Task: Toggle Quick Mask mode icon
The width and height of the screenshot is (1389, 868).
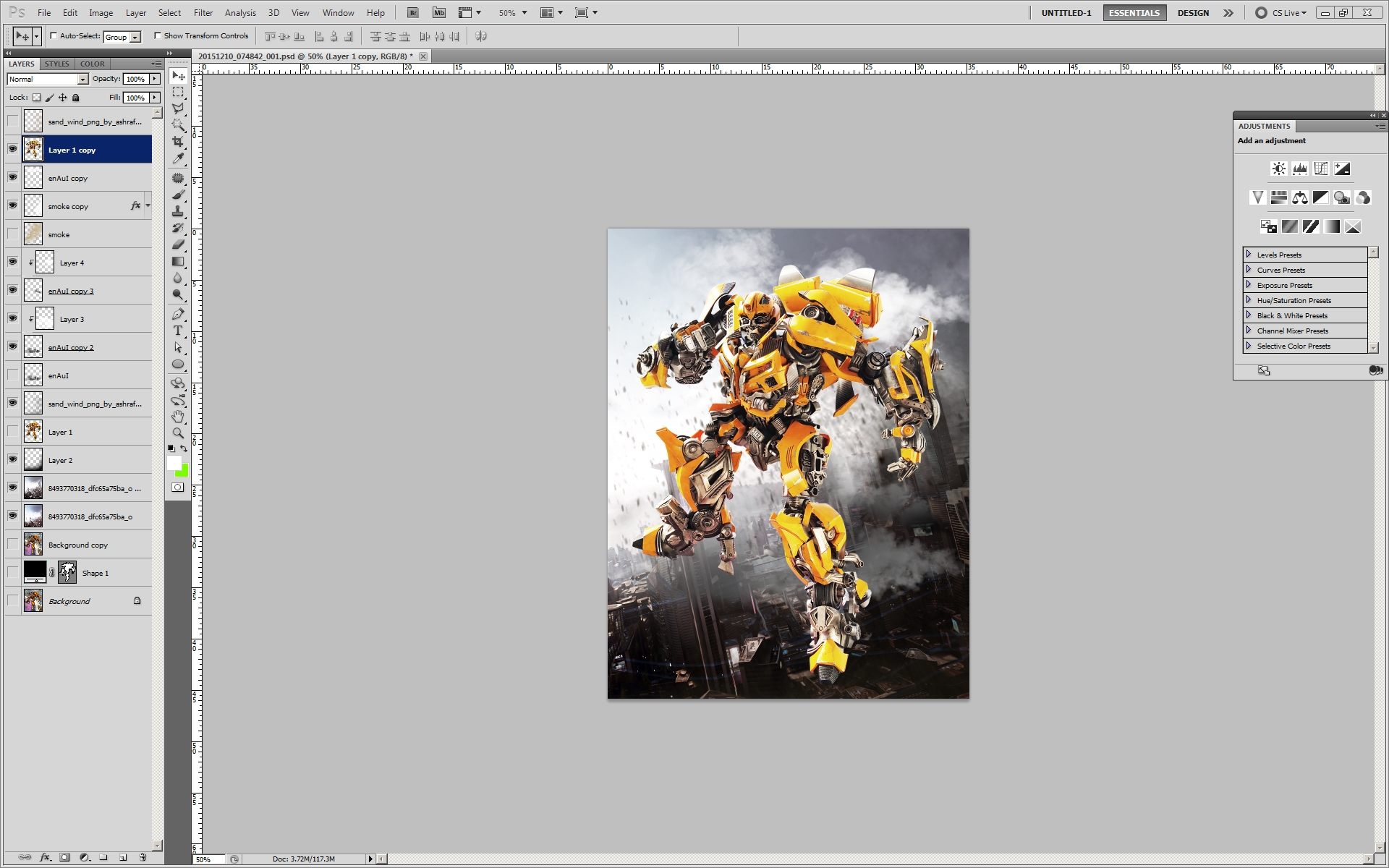Action: (x=178, y=488)
